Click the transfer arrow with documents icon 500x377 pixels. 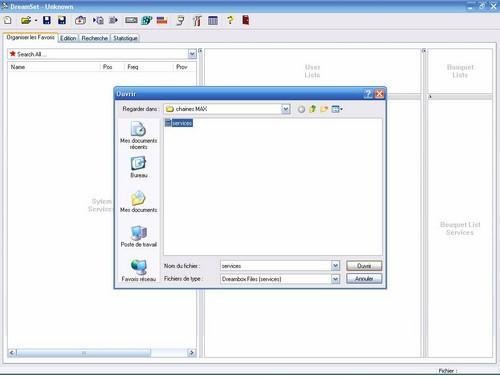pyautogui.click(x=98, y=21)
